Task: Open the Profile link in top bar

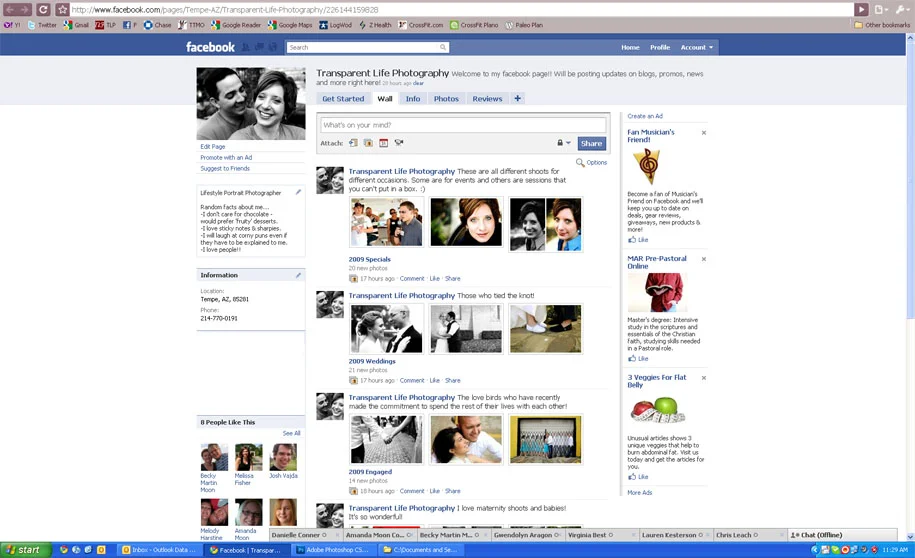Action: point(660,47)
